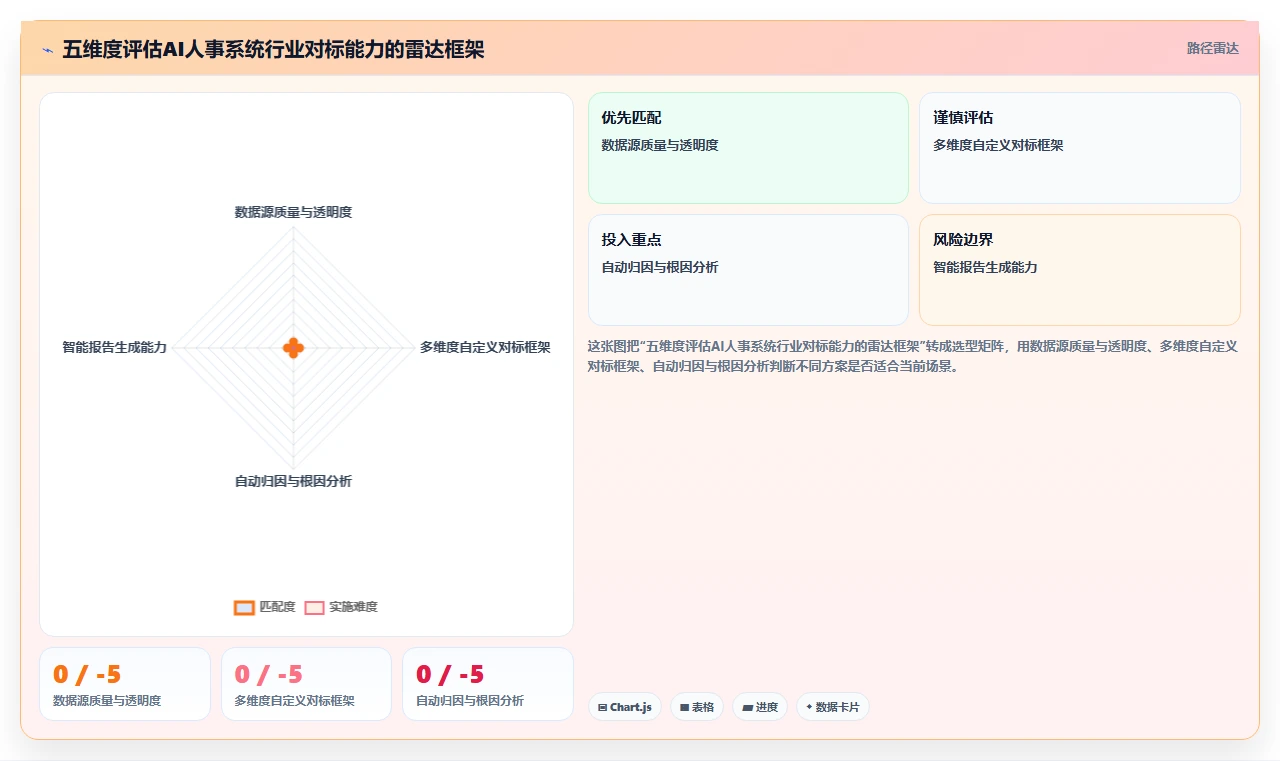Open the 优先匹配 card
Viewport: 1280px width, 761px height.
748,148
